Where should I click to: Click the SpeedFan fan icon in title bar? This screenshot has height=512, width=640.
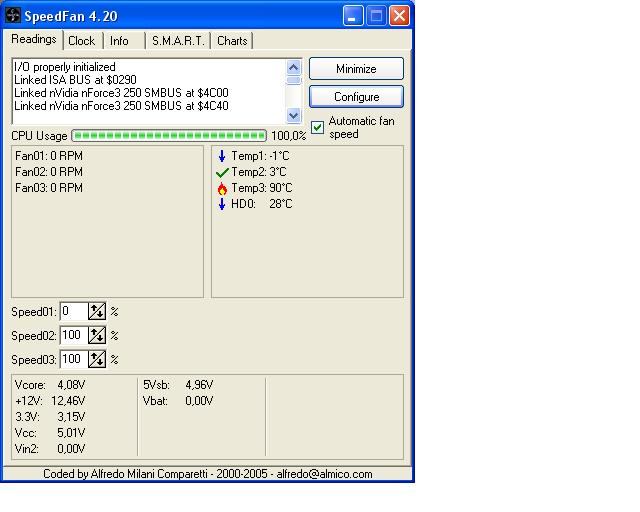coord(13,16)
